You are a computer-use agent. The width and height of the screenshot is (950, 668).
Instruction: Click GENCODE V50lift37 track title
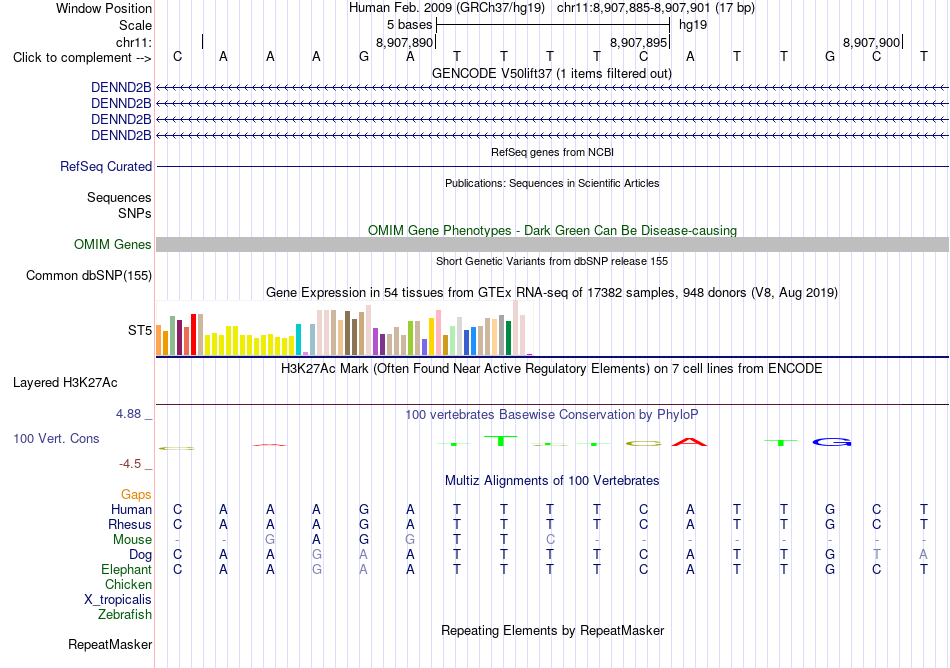pos(552,74)
